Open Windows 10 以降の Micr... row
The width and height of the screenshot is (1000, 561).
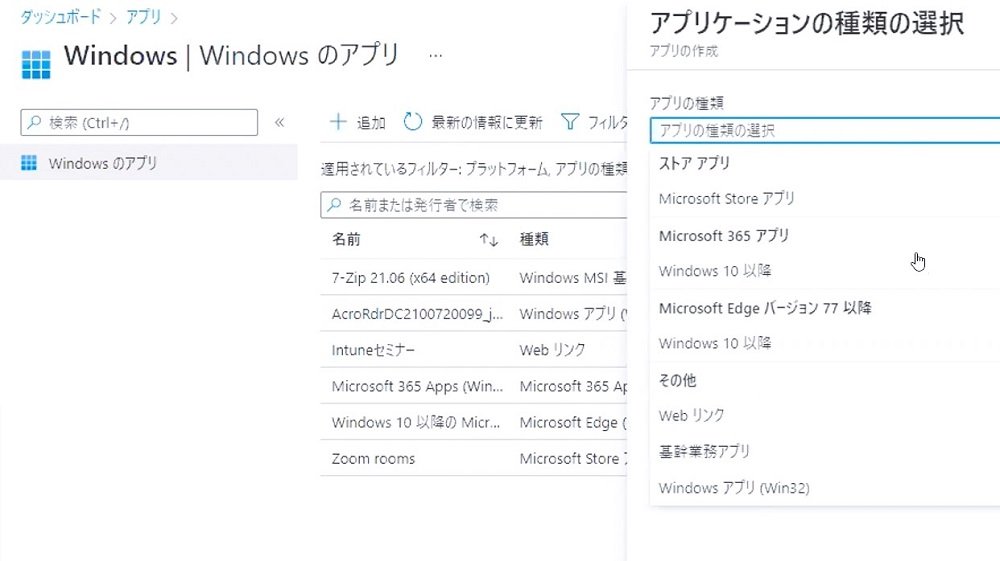(x=416, y=423)
